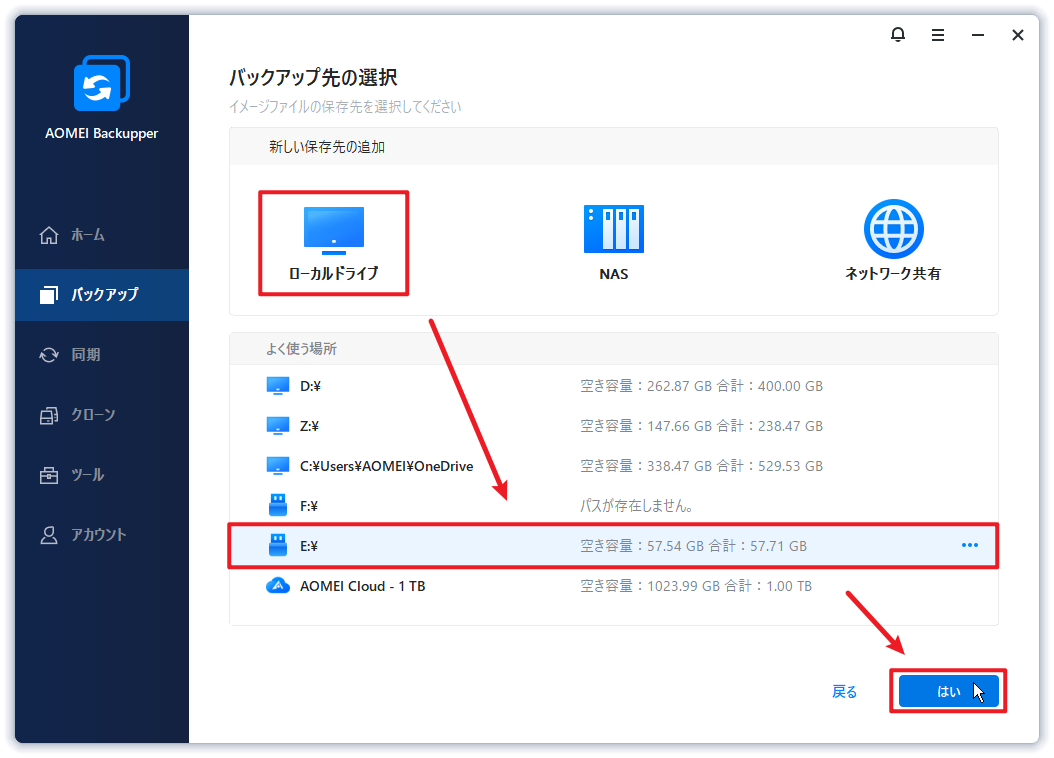Screen dimensions: 1054x758
Task: Select the F:¥ location label
Action: coord(309,506)
